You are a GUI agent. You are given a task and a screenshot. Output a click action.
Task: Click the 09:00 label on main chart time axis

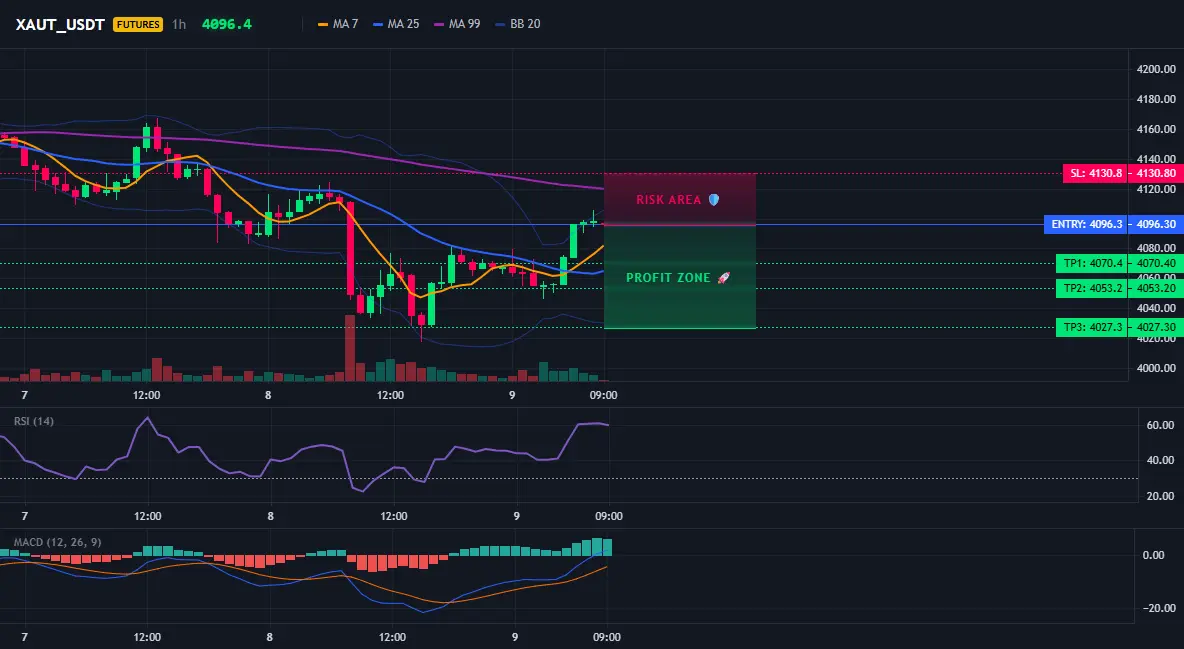click(x=603, y=395)
